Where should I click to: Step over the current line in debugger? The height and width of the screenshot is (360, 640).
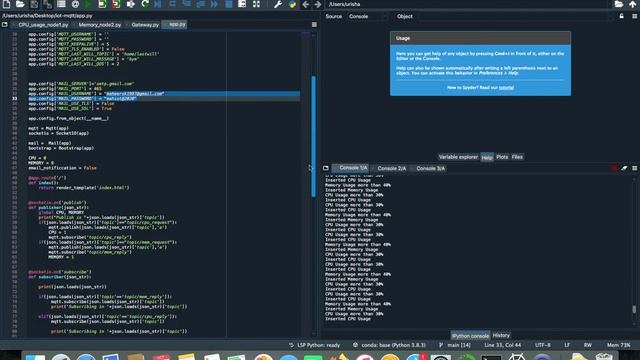click(x=172, y=4)
